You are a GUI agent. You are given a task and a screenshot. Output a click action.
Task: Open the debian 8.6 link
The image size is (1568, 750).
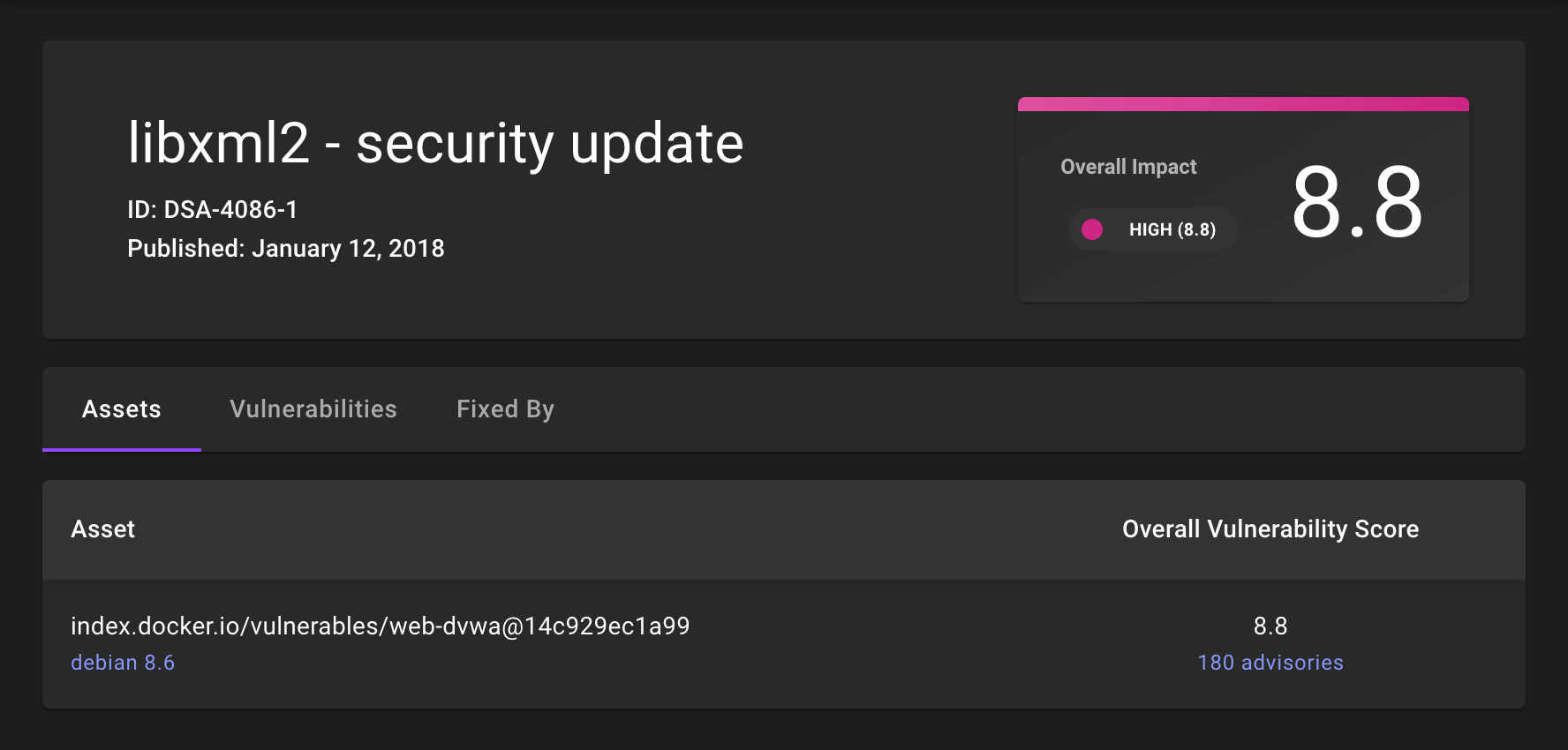[123, 662]
